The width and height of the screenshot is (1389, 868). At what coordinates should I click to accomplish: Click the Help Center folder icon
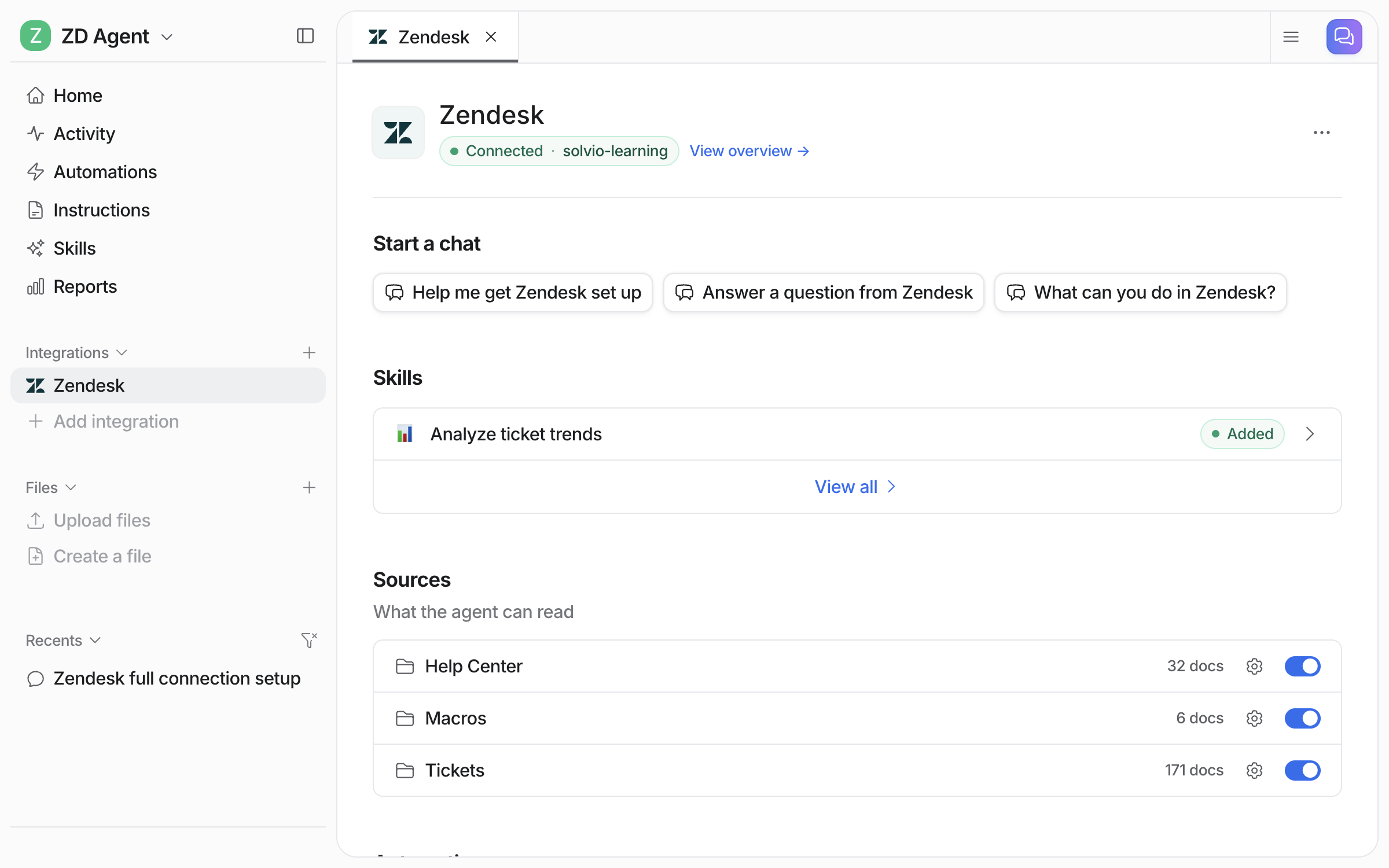[x=405, y=666]
